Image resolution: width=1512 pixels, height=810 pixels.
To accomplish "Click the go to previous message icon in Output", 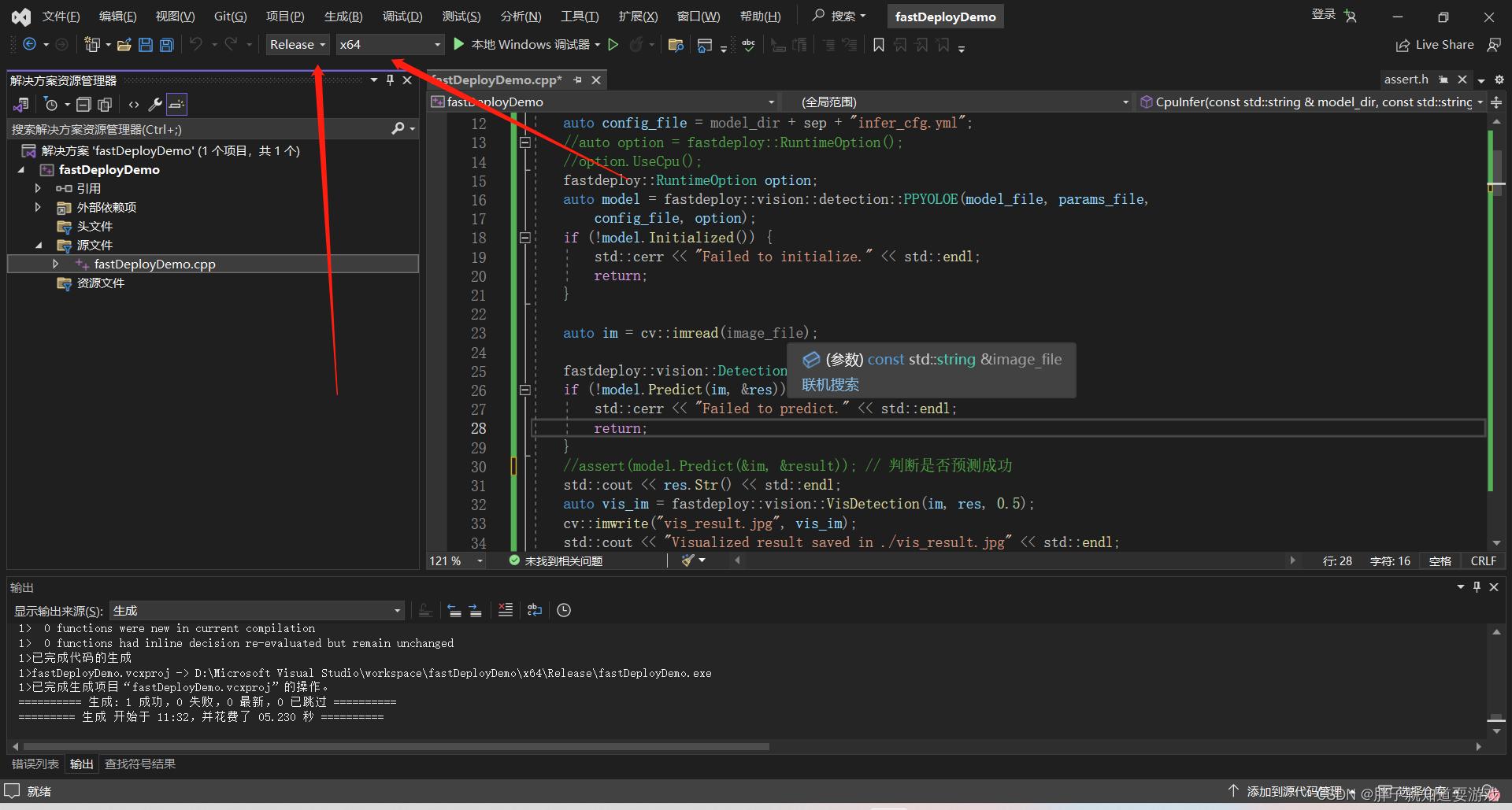I will [454, 610].
